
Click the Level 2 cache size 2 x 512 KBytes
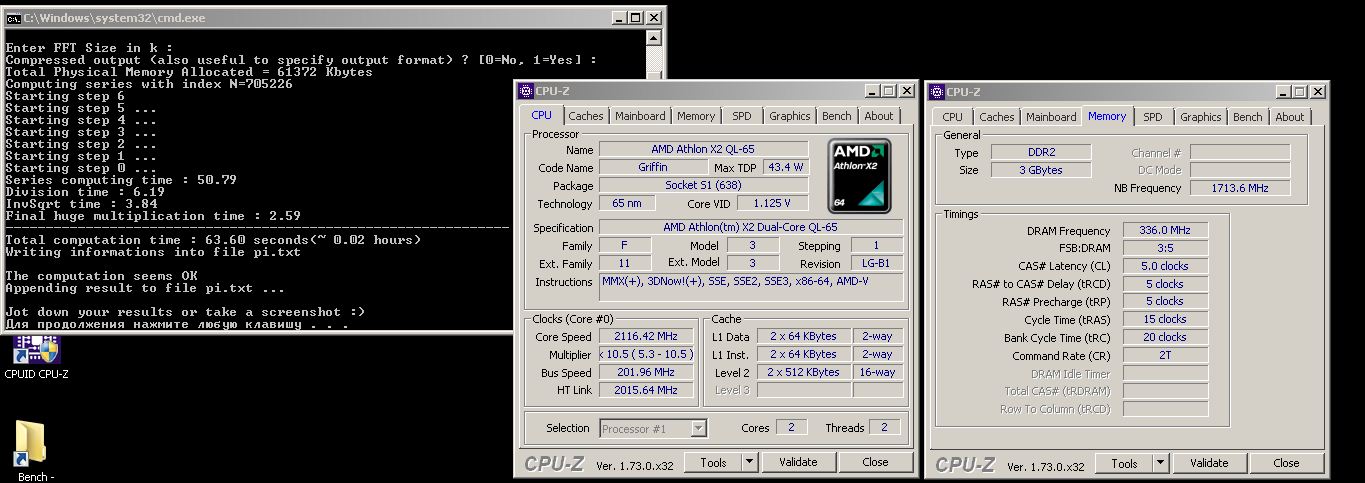[x=804, y=372]
